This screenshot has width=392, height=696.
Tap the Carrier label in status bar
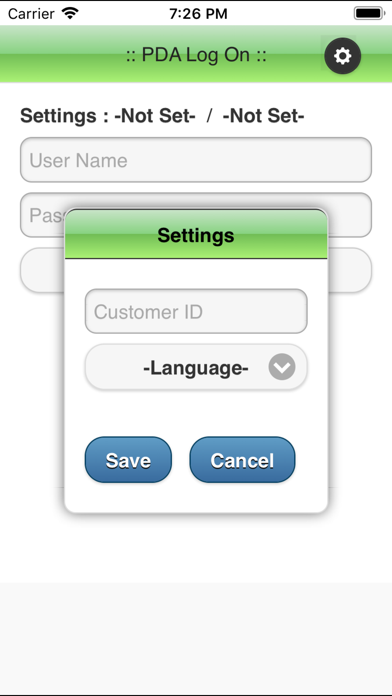[x=31, y=14]
